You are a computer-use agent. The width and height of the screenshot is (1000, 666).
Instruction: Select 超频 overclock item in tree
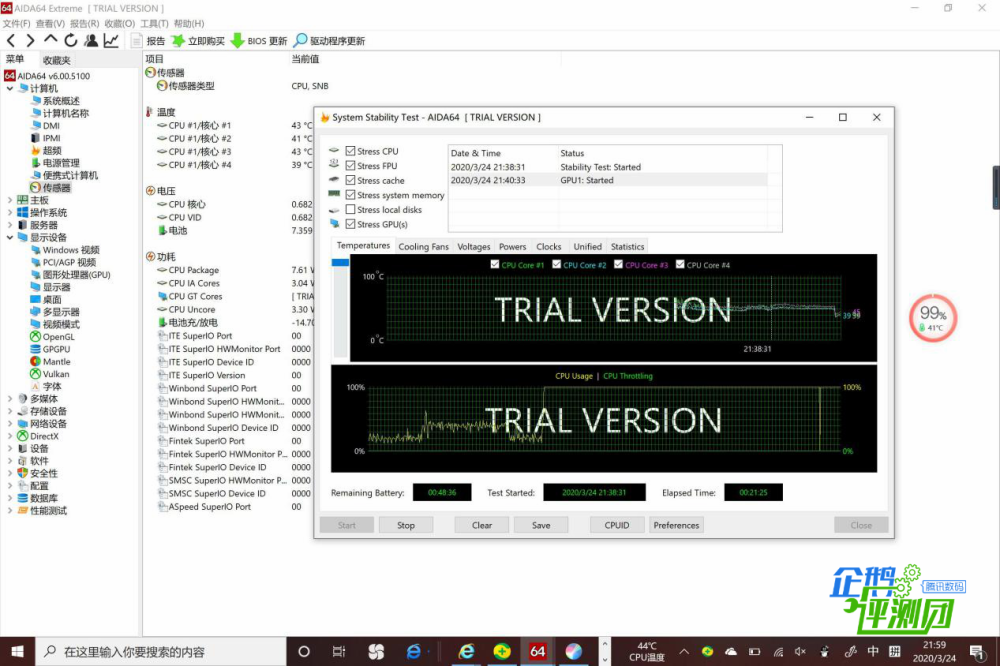pyautogui.click(x=47, y=151)
